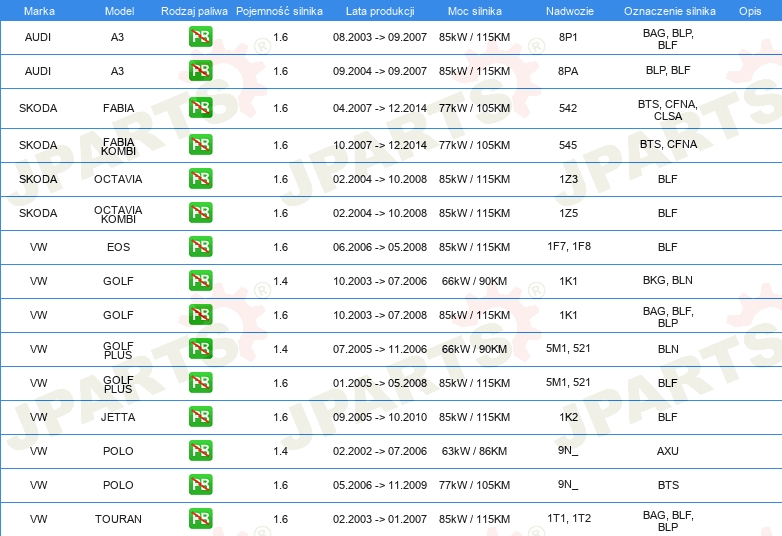
Task: Click engine codes BKG, BLN
Action: point(668,280)
